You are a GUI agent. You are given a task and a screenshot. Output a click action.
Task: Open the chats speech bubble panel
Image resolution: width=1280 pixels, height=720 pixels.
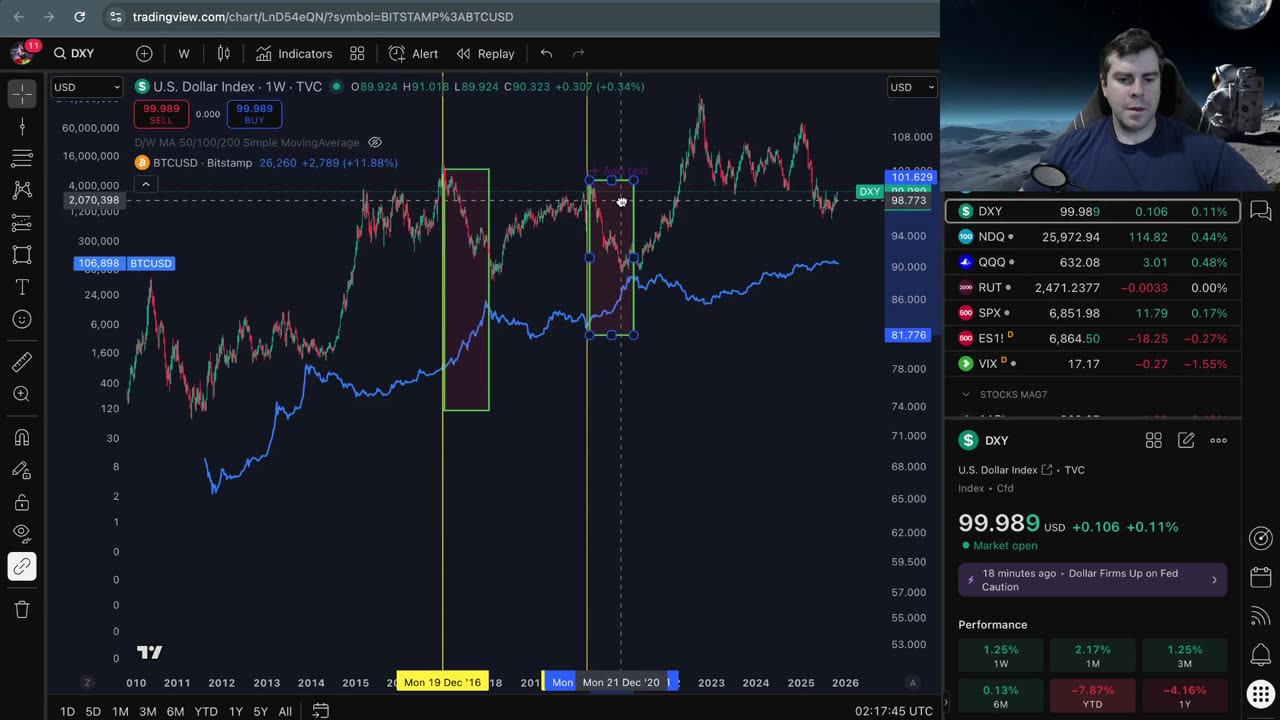click(1261, 211)
